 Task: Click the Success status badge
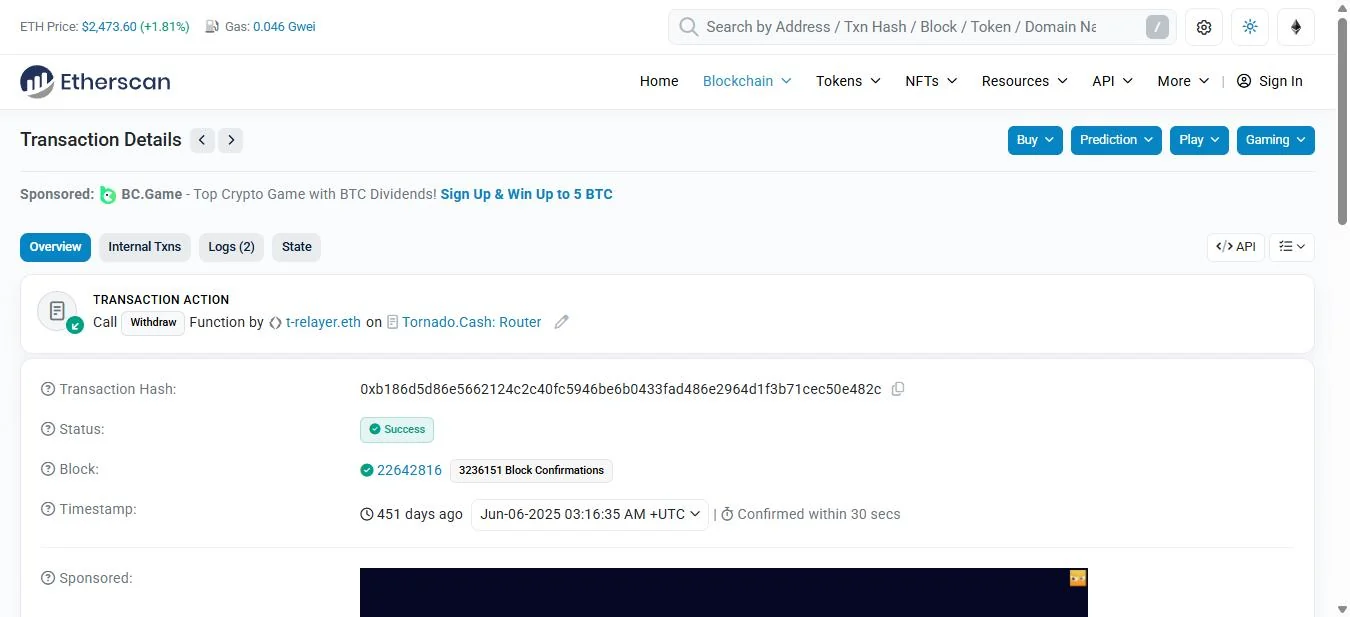click(397, 429)
